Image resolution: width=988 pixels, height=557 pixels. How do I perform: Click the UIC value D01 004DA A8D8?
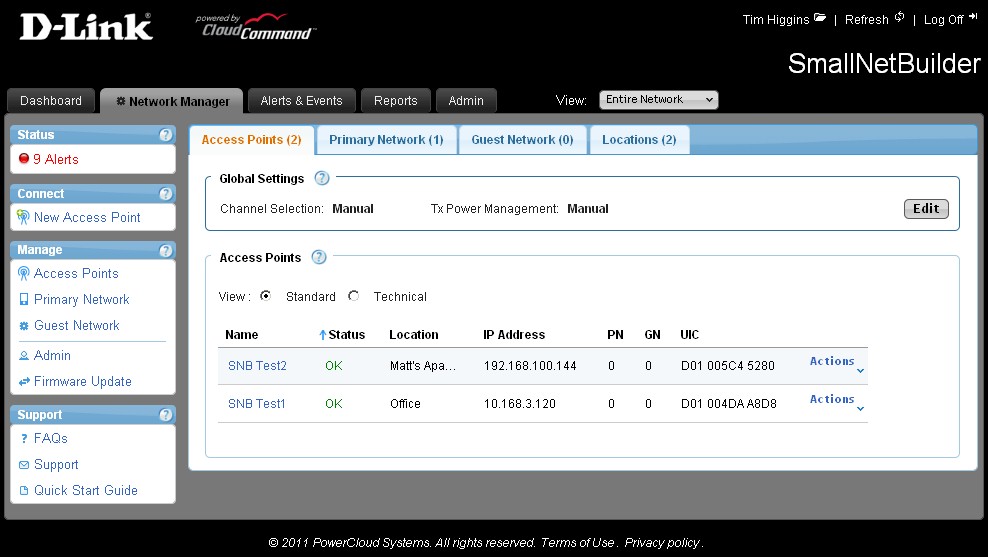coord(729,403)
